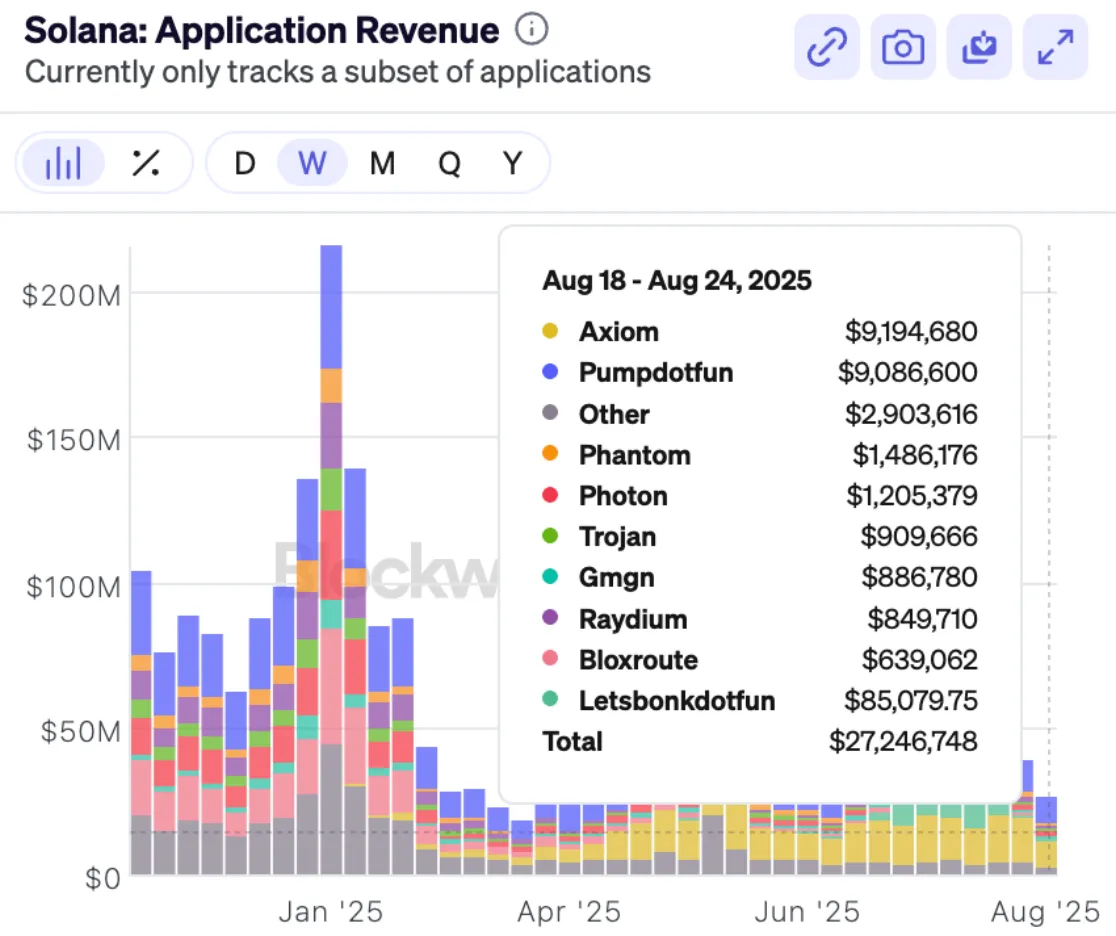
Task: Click the orange Phantom legend dot
Action: pos(549,455)
